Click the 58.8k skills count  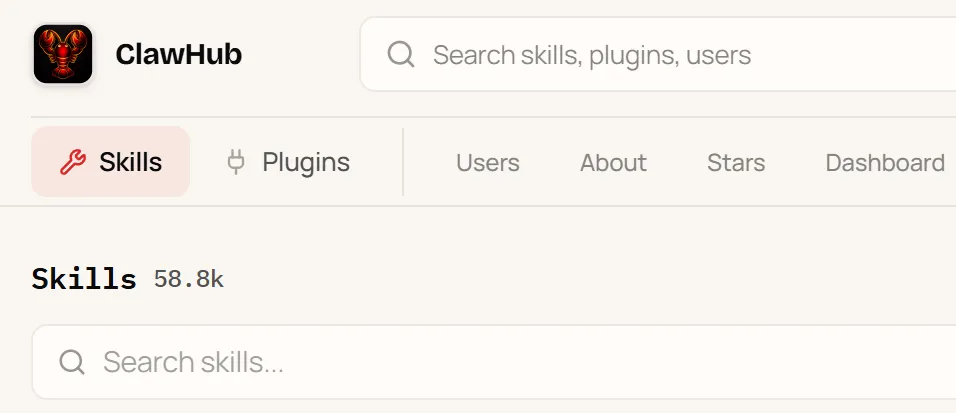coord(189,279)
